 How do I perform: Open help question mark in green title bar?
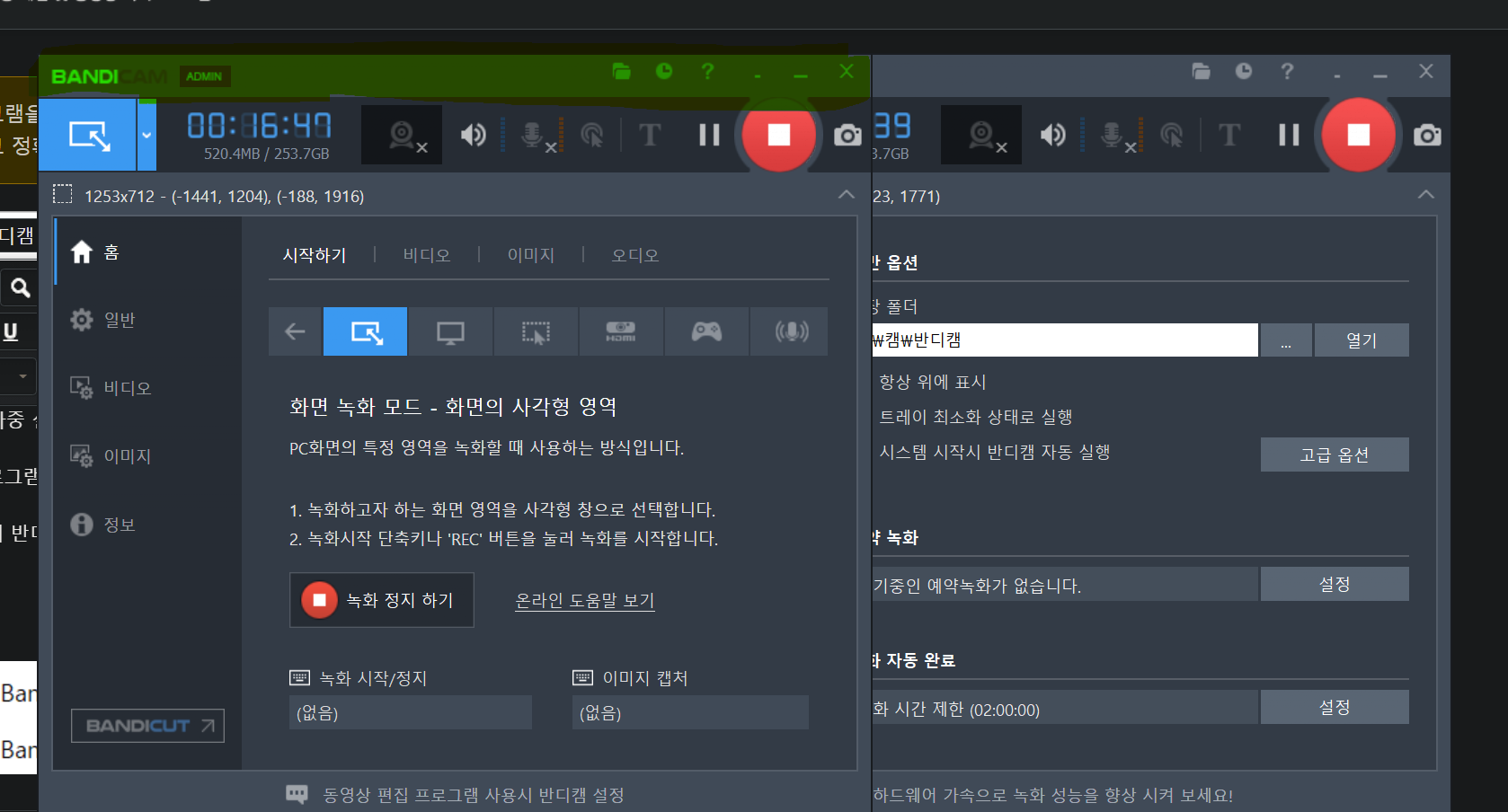707,71
